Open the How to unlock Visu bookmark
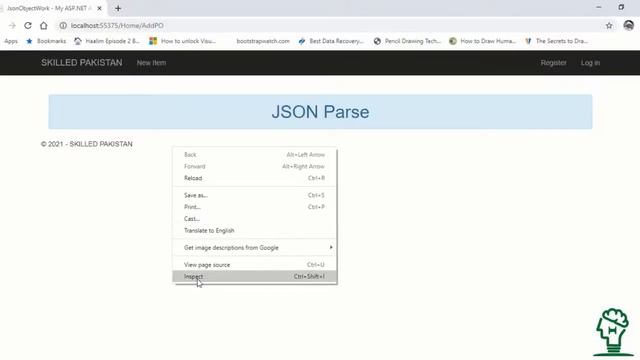This screenshot has height=360, width=640. coord(182,41)
